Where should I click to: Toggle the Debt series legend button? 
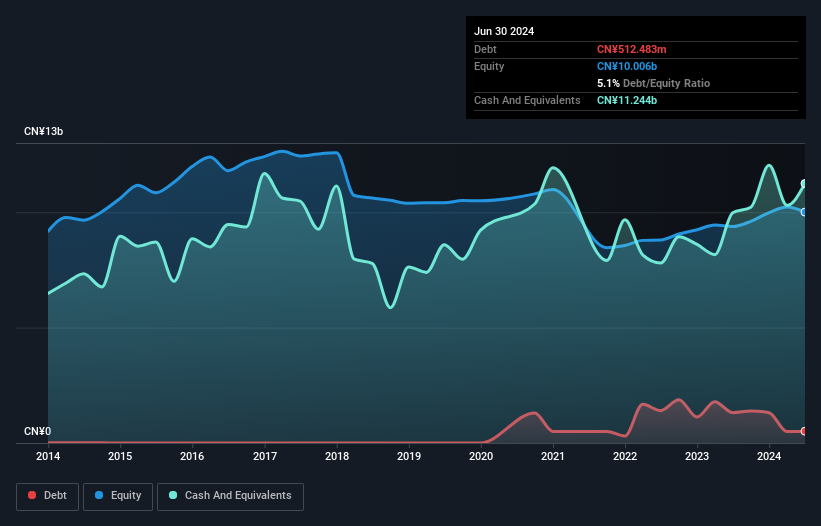click(48, 496)
